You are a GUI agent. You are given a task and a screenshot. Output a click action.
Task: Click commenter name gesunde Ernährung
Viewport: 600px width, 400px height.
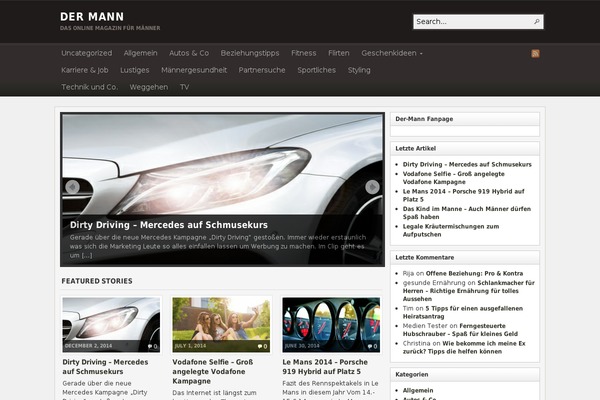(x=434, y=283)
